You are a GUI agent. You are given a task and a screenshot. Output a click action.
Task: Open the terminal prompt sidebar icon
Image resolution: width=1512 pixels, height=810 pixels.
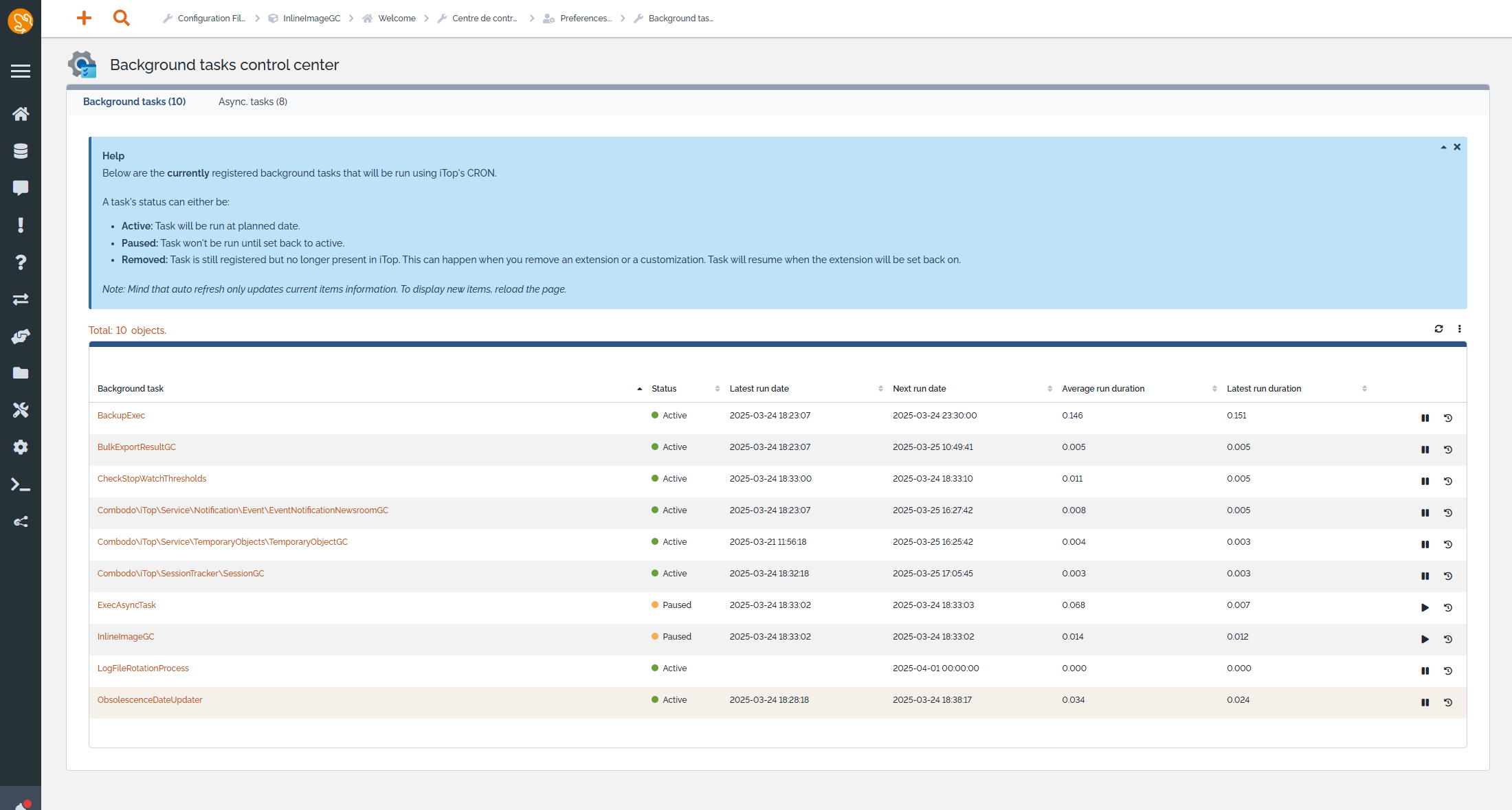21,485
